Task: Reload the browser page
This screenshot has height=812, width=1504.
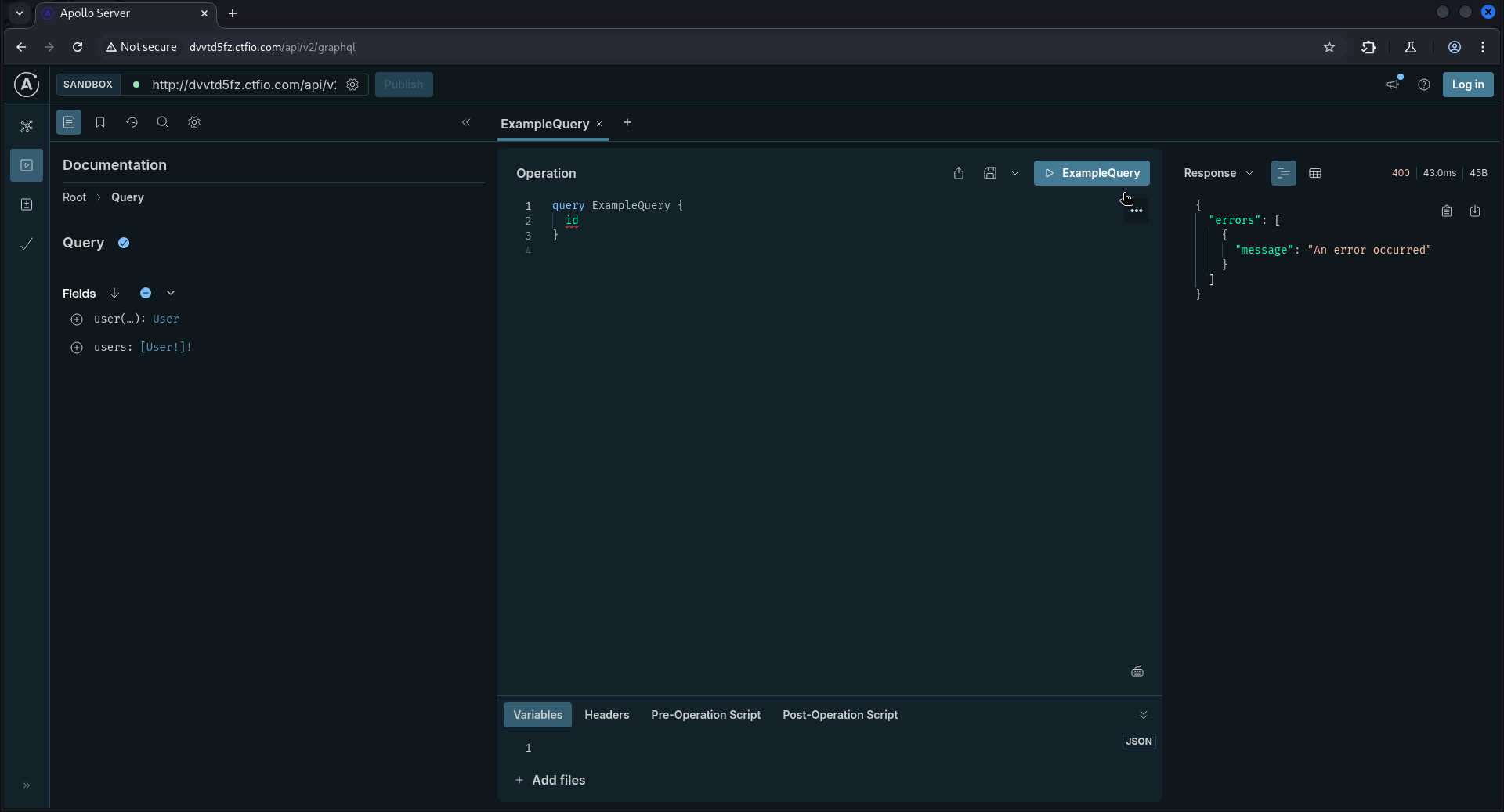Action: click(78, 47)
